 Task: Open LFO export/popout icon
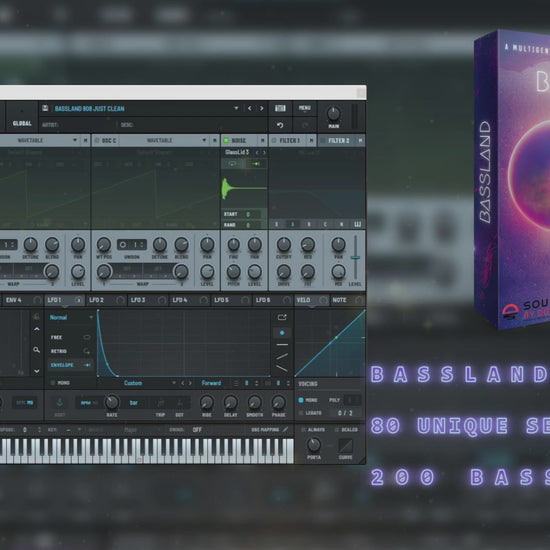282,317
